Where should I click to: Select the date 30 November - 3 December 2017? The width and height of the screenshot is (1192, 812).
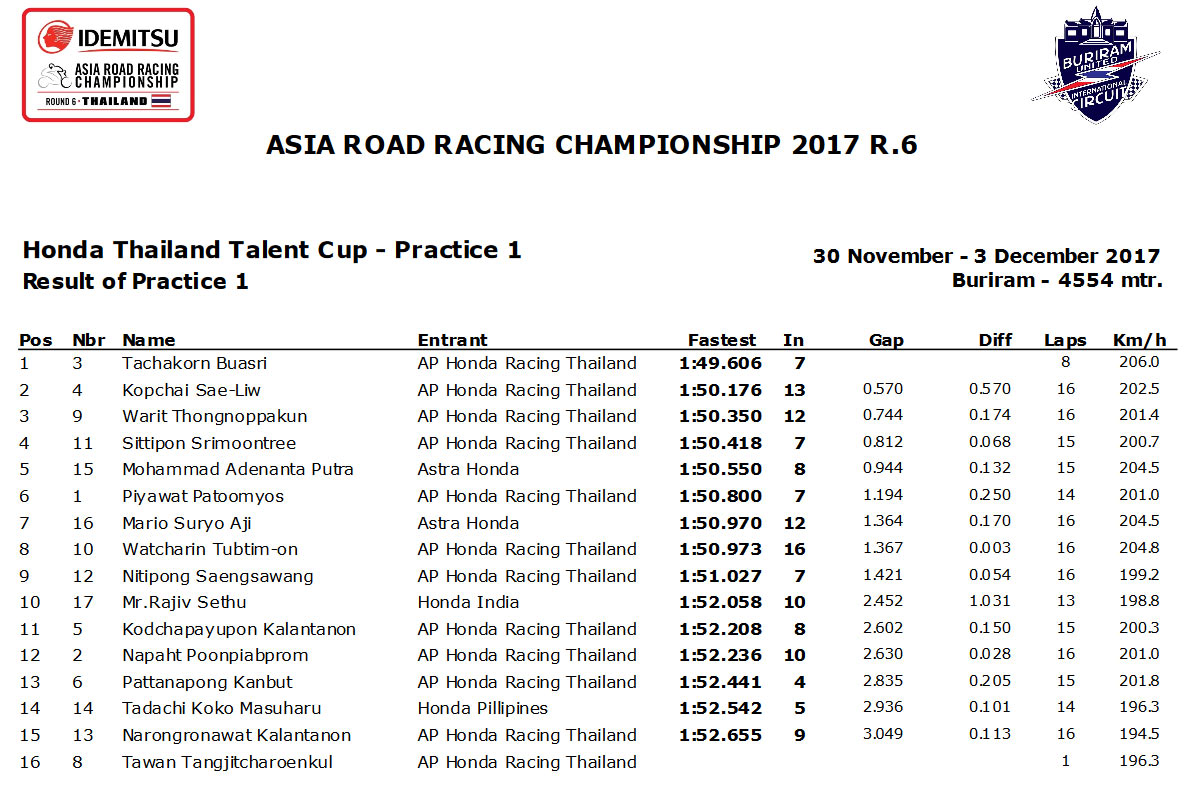987,256
